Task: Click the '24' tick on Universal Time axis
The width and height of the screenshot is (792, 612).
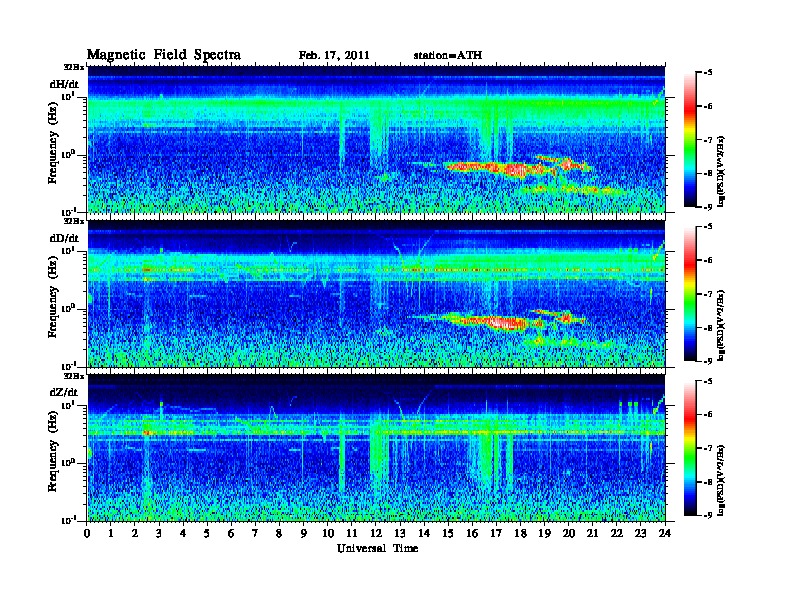Action: tap(665, 534)
